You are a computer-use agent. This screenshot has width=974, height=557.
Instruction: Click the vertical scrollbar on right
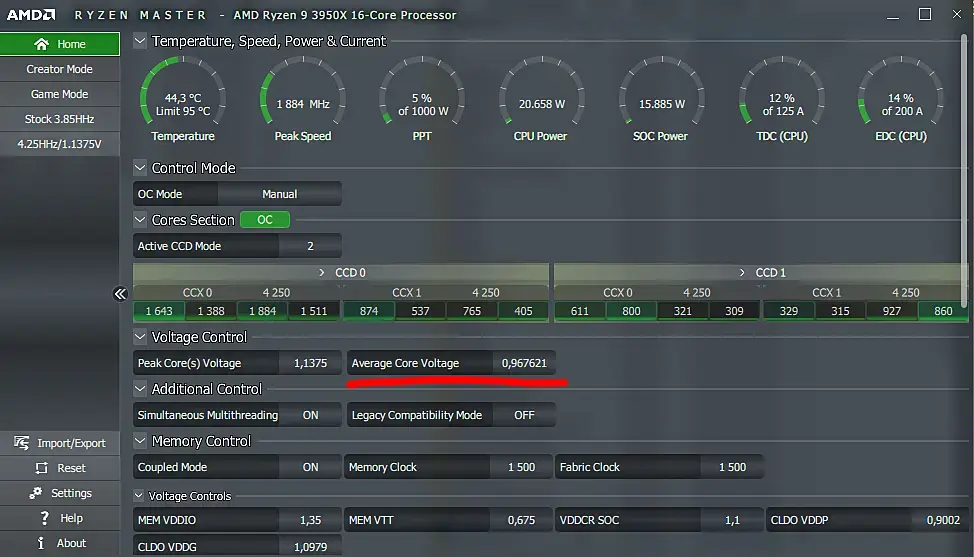(x=964, y=171)
